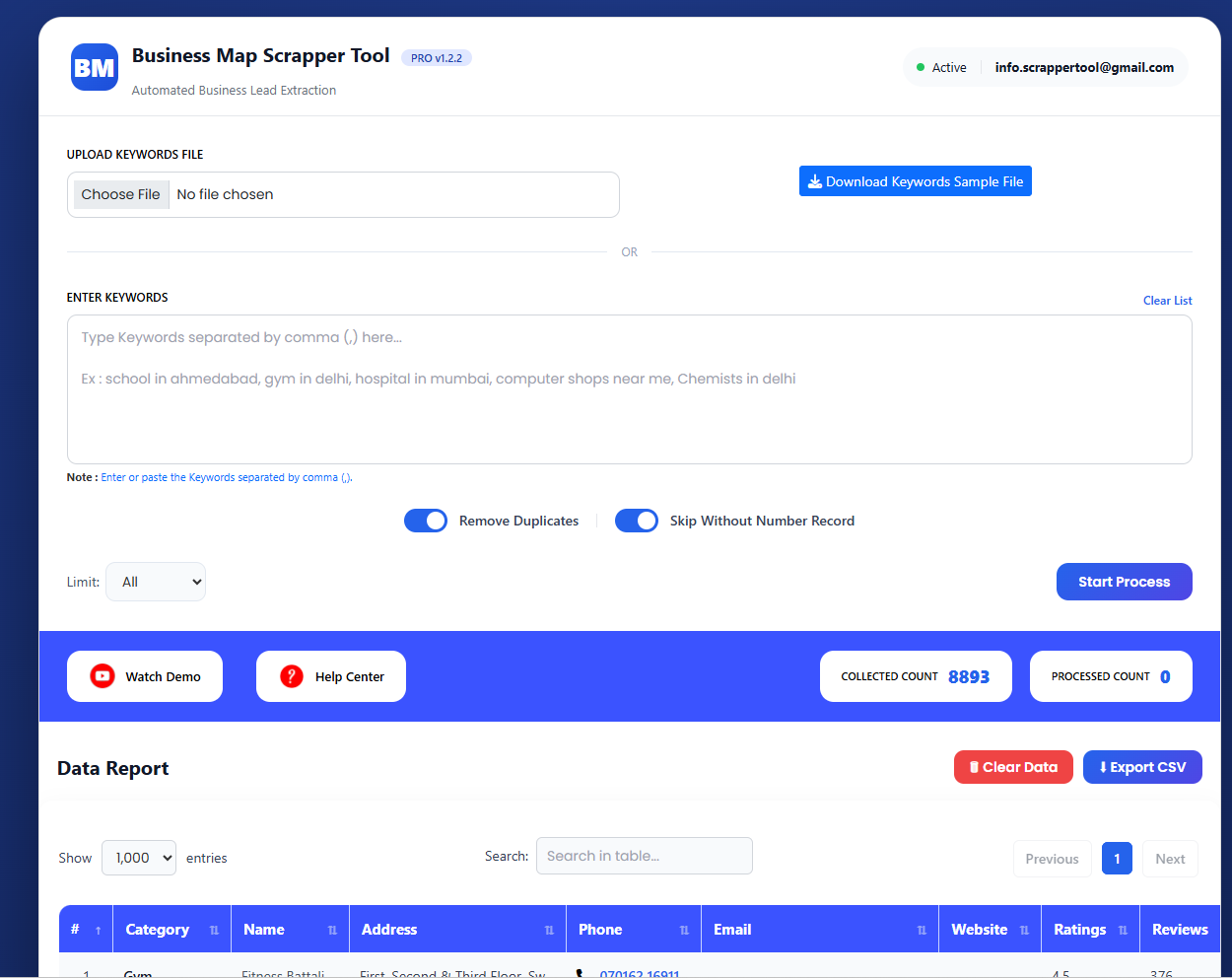Image resolution: width=1232 pixels, height=978 pixels.
Task: Click the Previous page button
Action: [1053, 859]
